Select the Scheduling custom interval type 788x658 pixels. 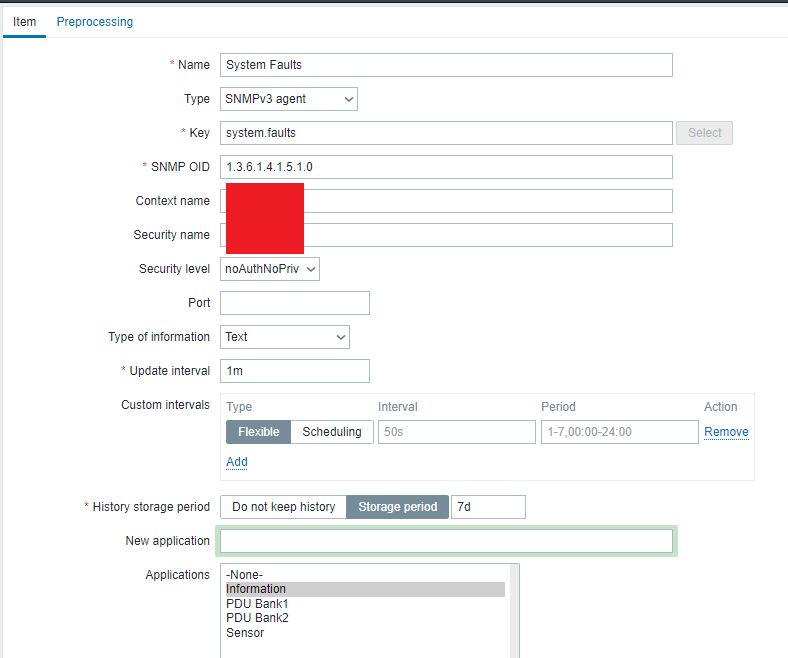click(x=332, y=432)
